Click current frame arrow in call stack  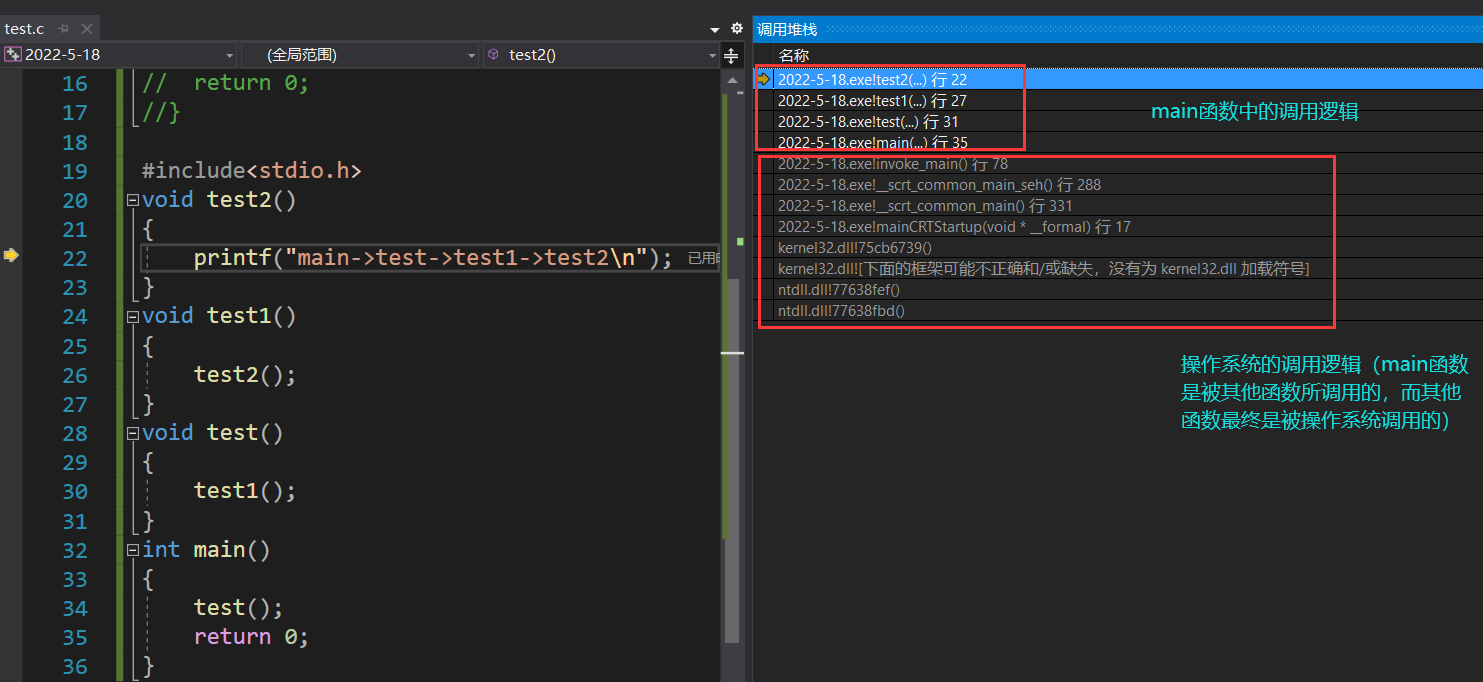tap(763, 79)
